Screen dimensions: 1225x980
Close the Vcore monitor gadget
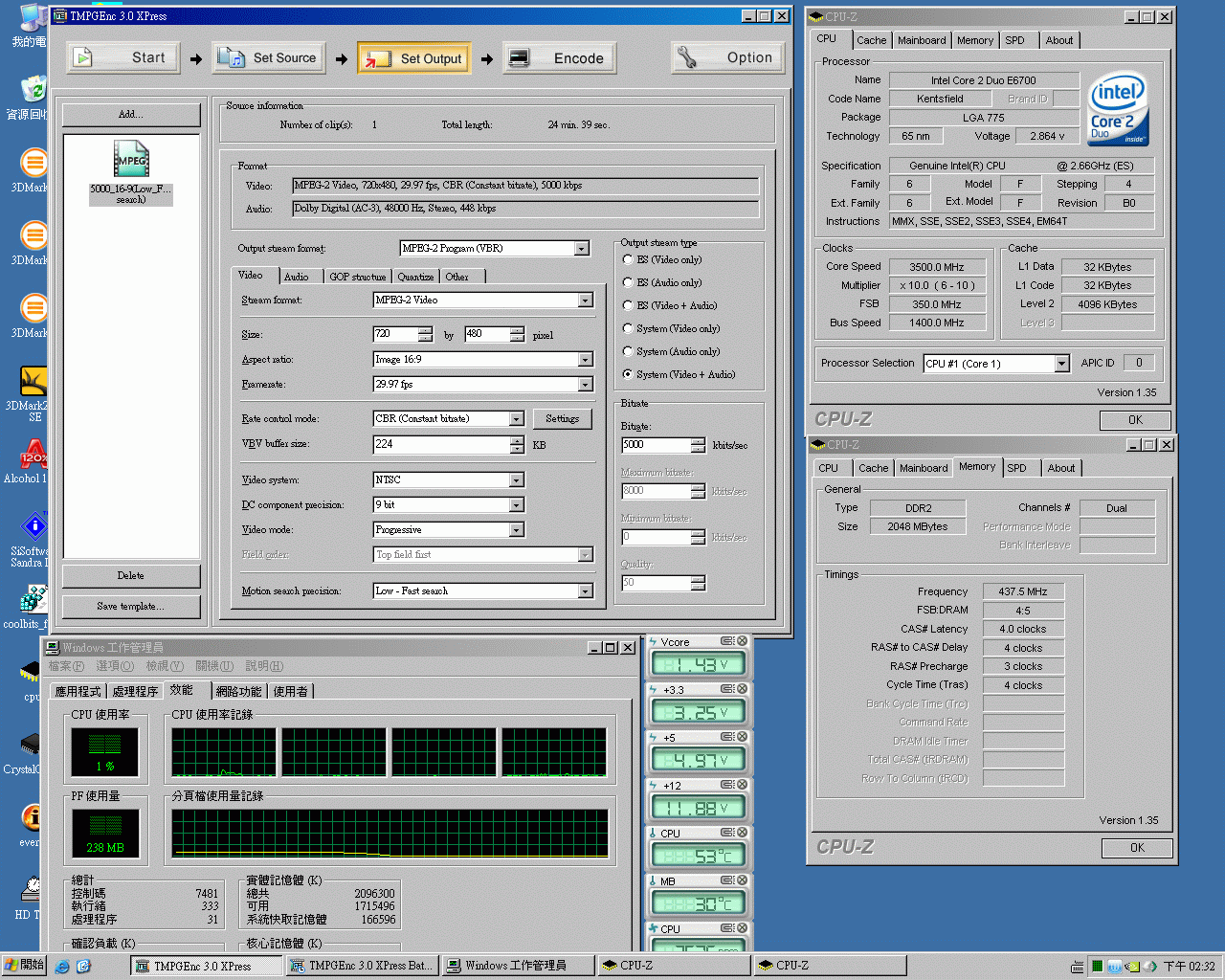tap(742, 641)
